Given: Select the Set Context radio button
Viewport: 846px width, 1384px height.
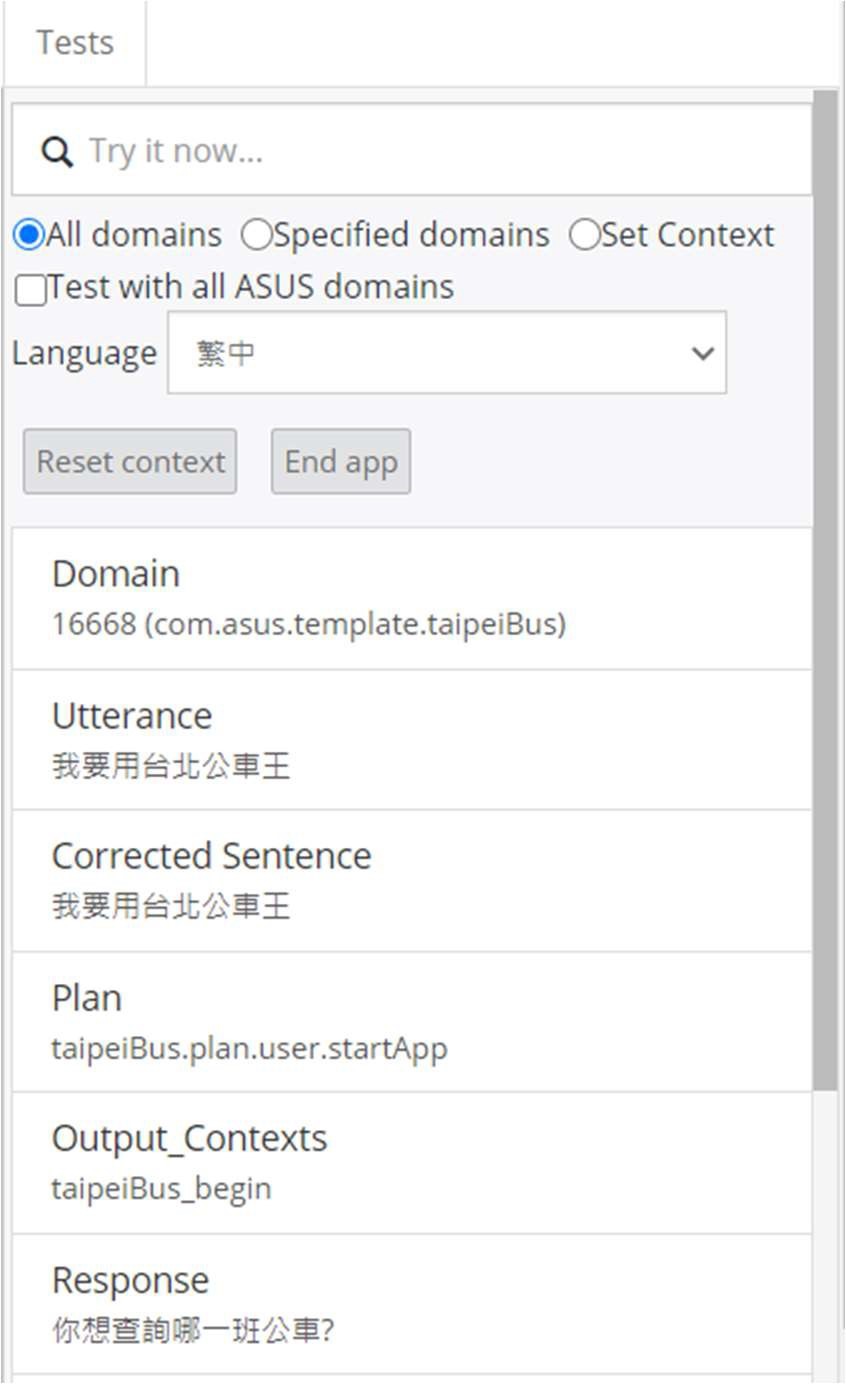Looking at the screenshot, I should click(x=583, y=235).
